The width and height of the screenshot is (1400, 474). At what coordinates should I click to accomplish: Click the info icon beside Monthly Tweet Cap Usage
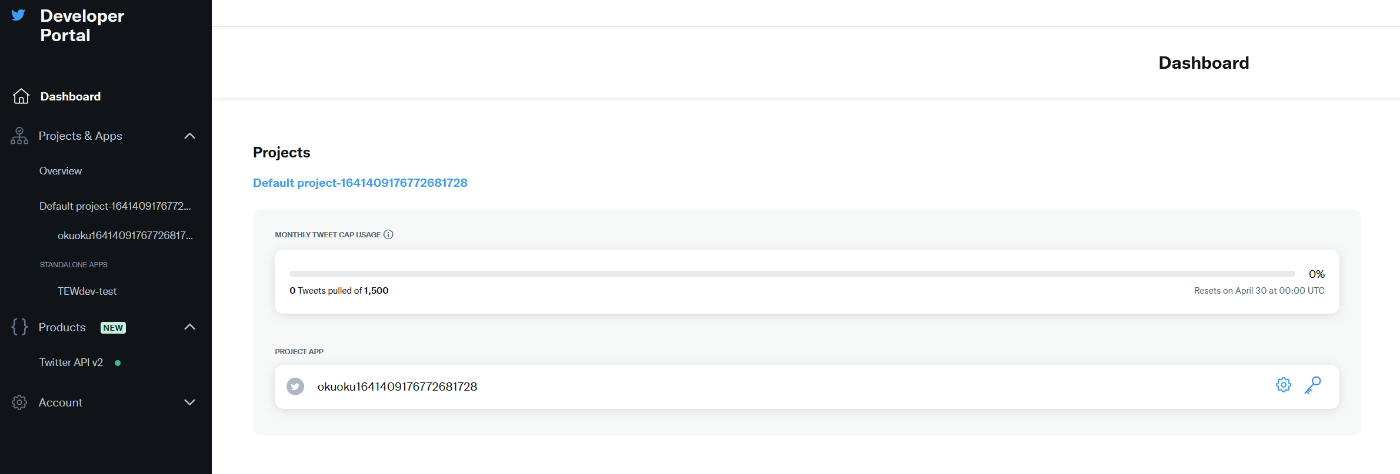(x=388, y=235)
